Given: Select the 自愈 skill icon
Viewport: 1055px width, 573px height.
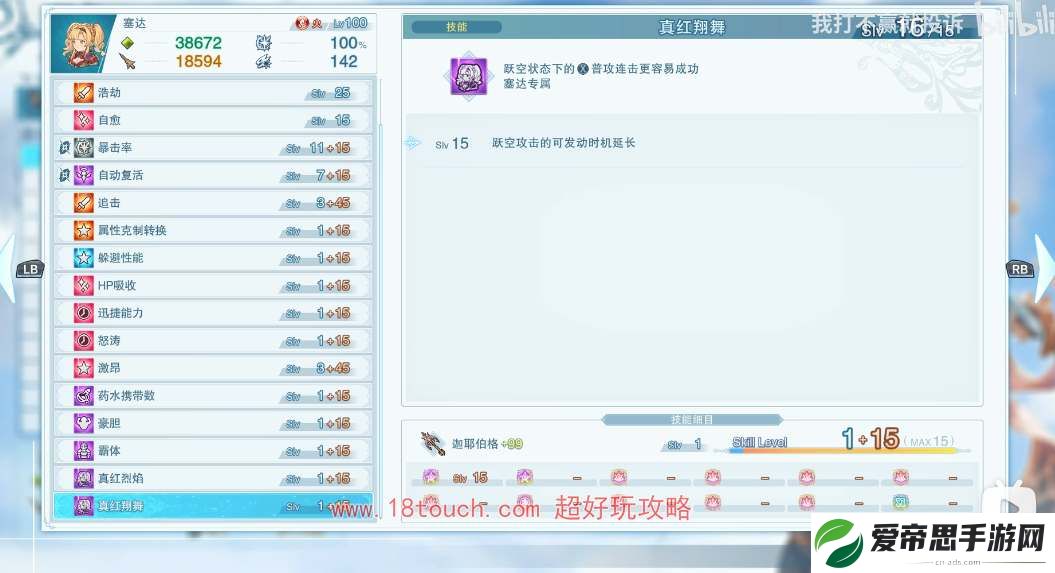Looking at the screenshot, I should [83, 120].
